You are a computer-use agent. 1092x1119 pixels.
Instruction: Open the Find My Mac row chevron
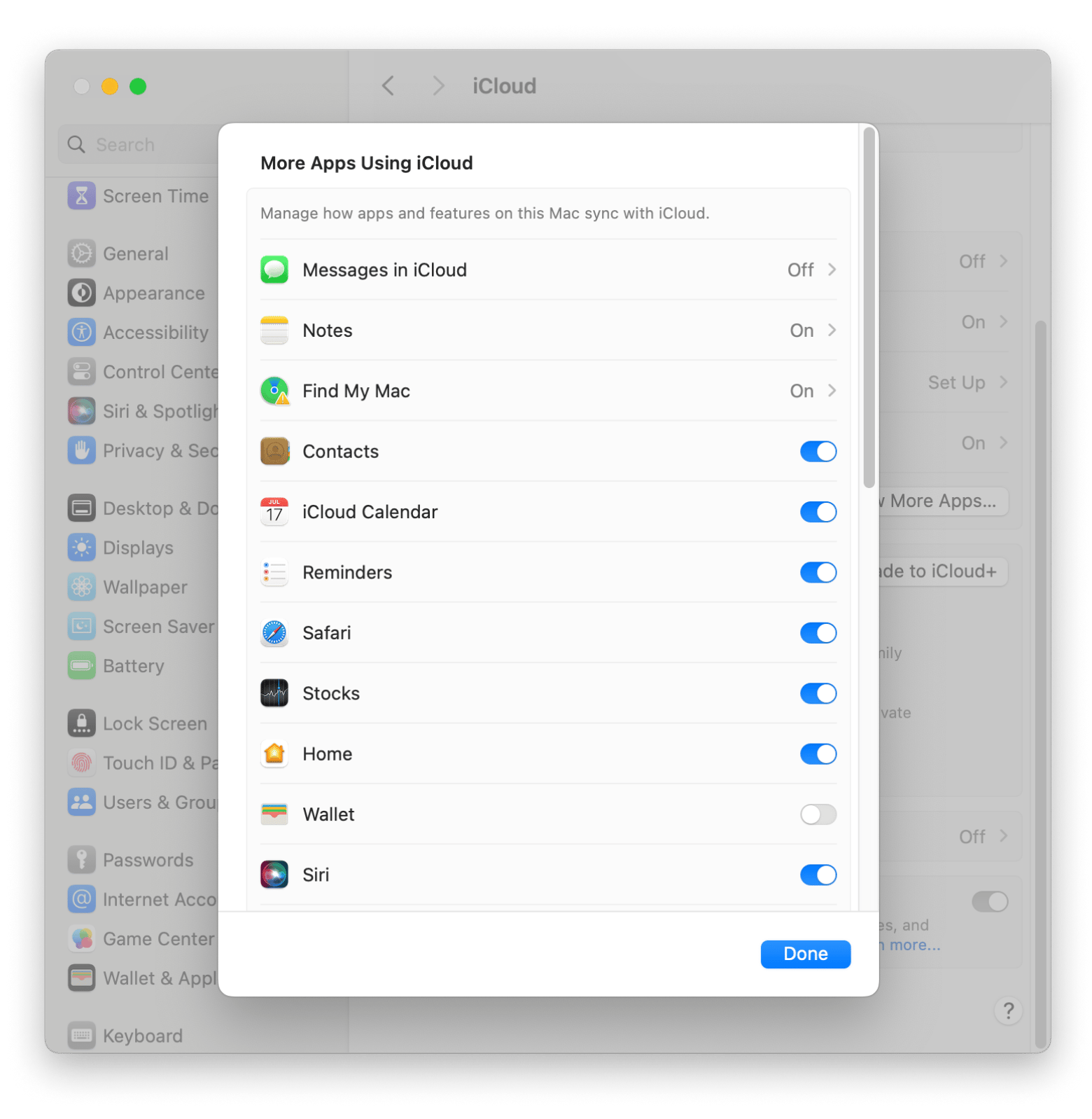832,391
